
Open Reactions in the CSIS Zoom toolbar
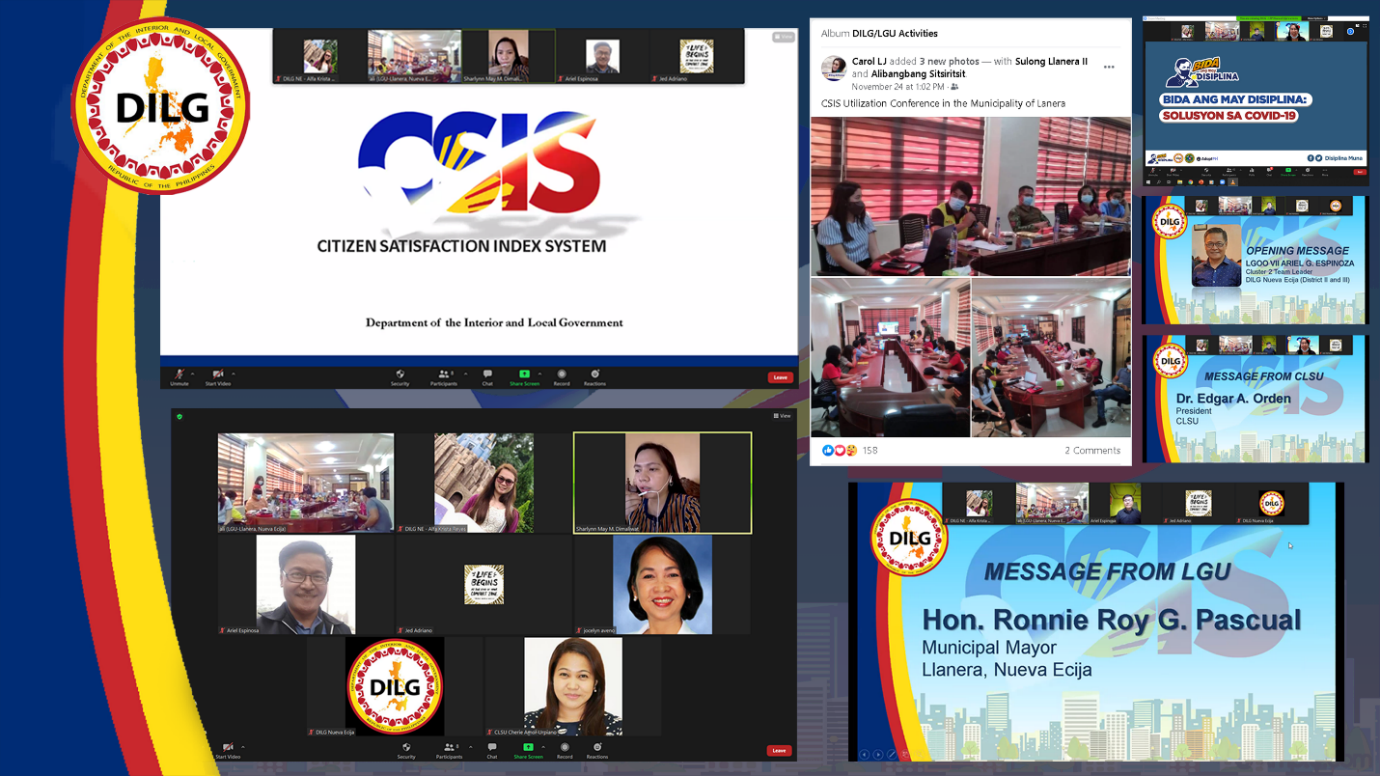coord(595,377)
